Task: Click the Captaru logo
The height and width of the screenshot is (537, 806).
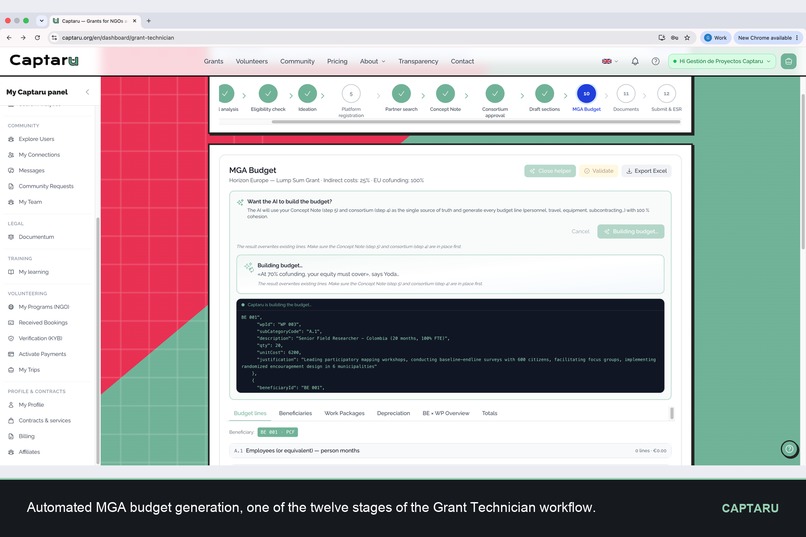Action: pos(44,60)
